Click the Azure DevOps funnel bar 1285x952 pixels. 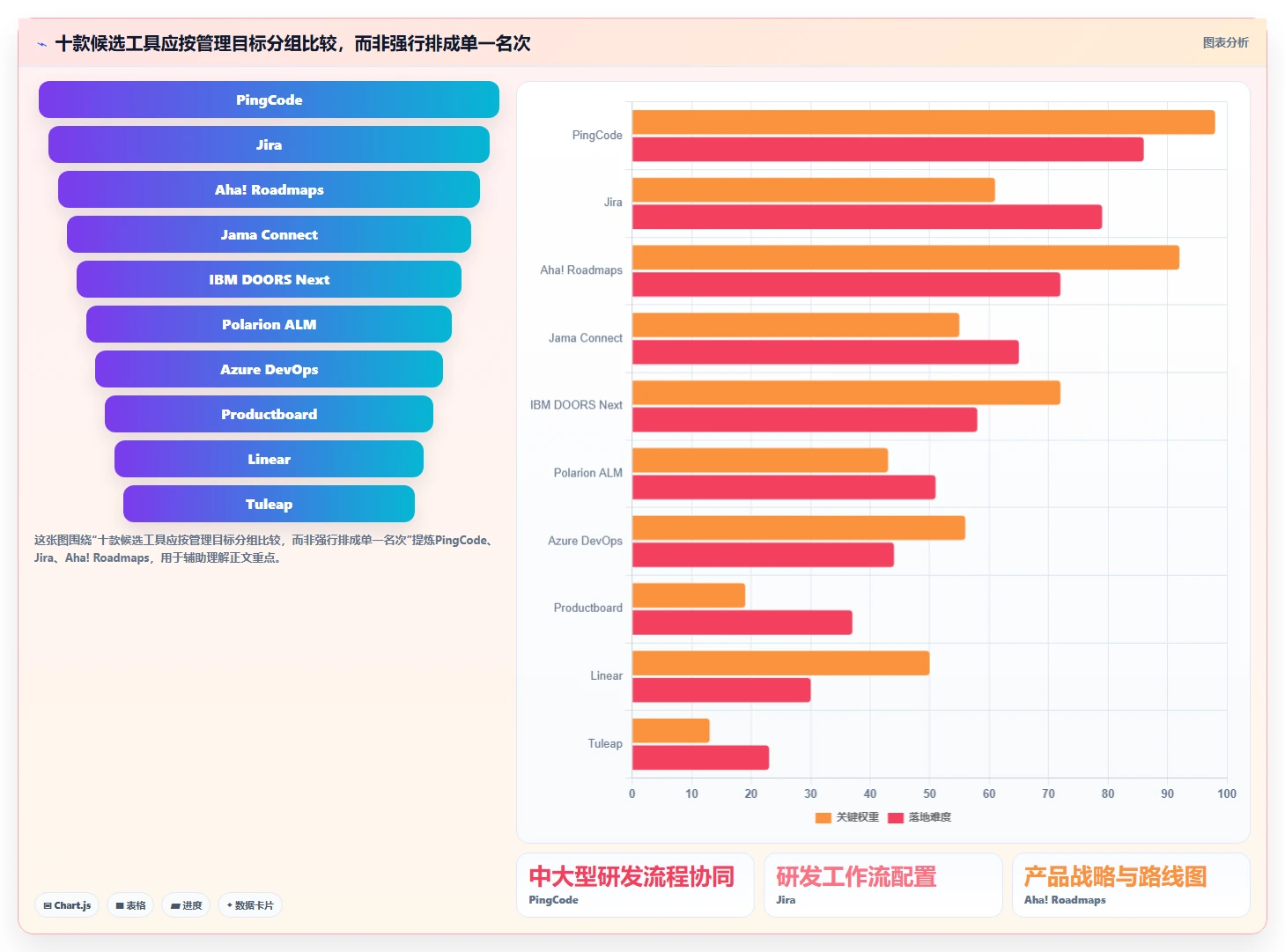click(x=269, y=369)
